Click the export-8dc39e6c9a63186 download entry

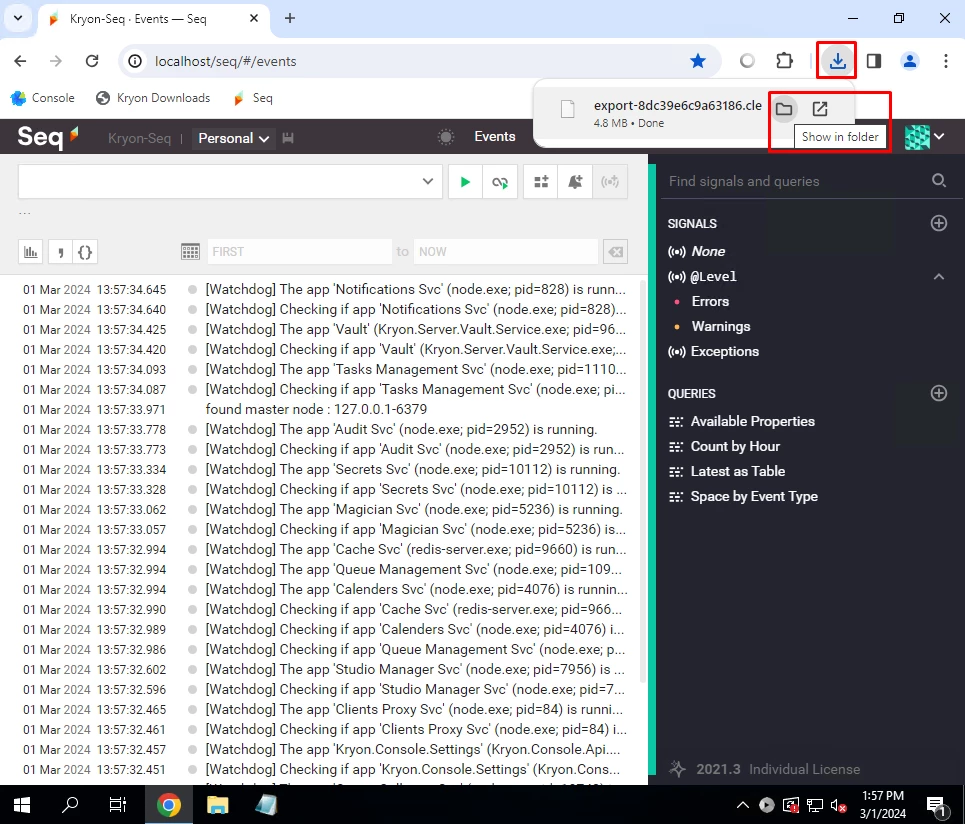pos(677,106)
